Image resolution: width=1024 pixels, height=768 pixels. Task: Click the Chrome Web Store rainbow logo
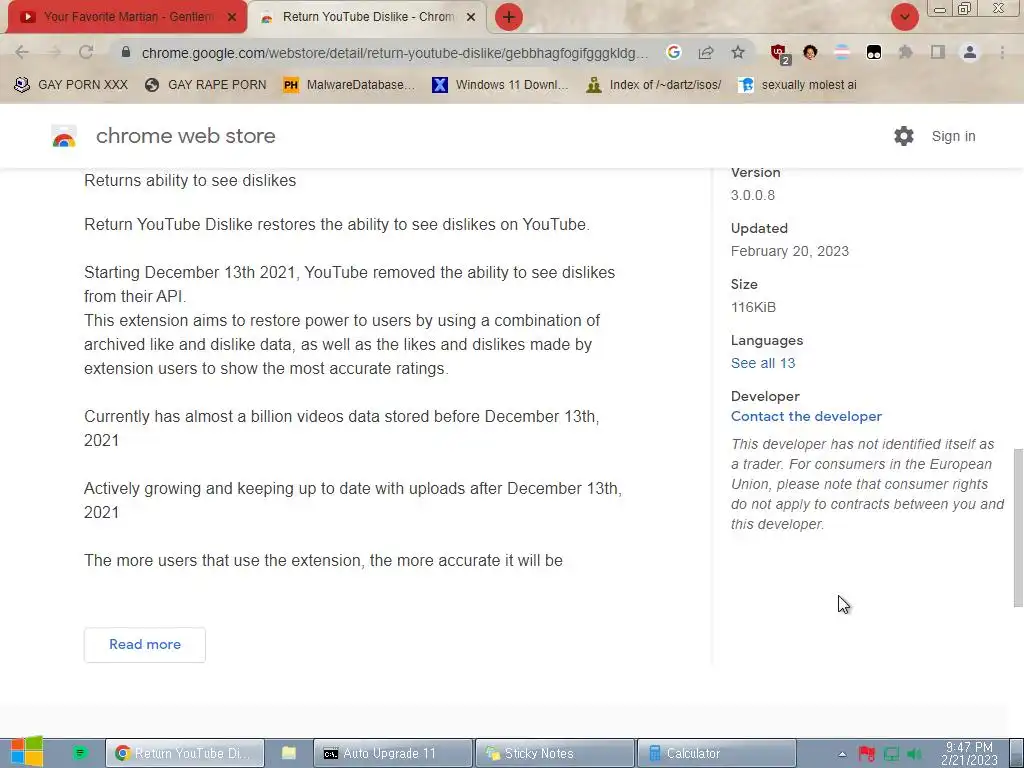(64, 136)
